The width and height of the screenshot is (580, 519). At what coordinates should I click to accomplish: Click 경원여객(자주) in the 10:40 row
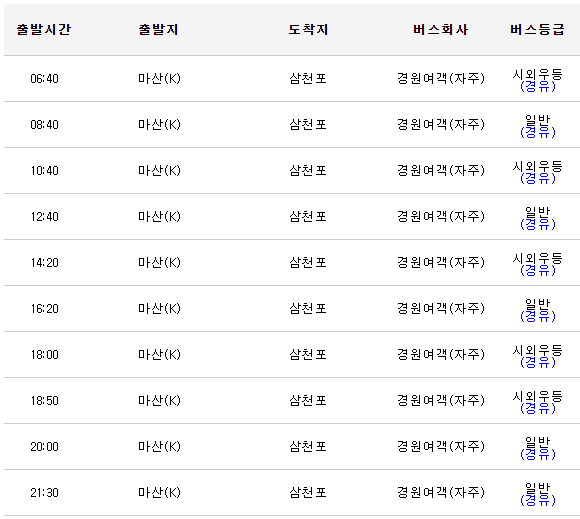pyautogui.click(x=441, y=171)
